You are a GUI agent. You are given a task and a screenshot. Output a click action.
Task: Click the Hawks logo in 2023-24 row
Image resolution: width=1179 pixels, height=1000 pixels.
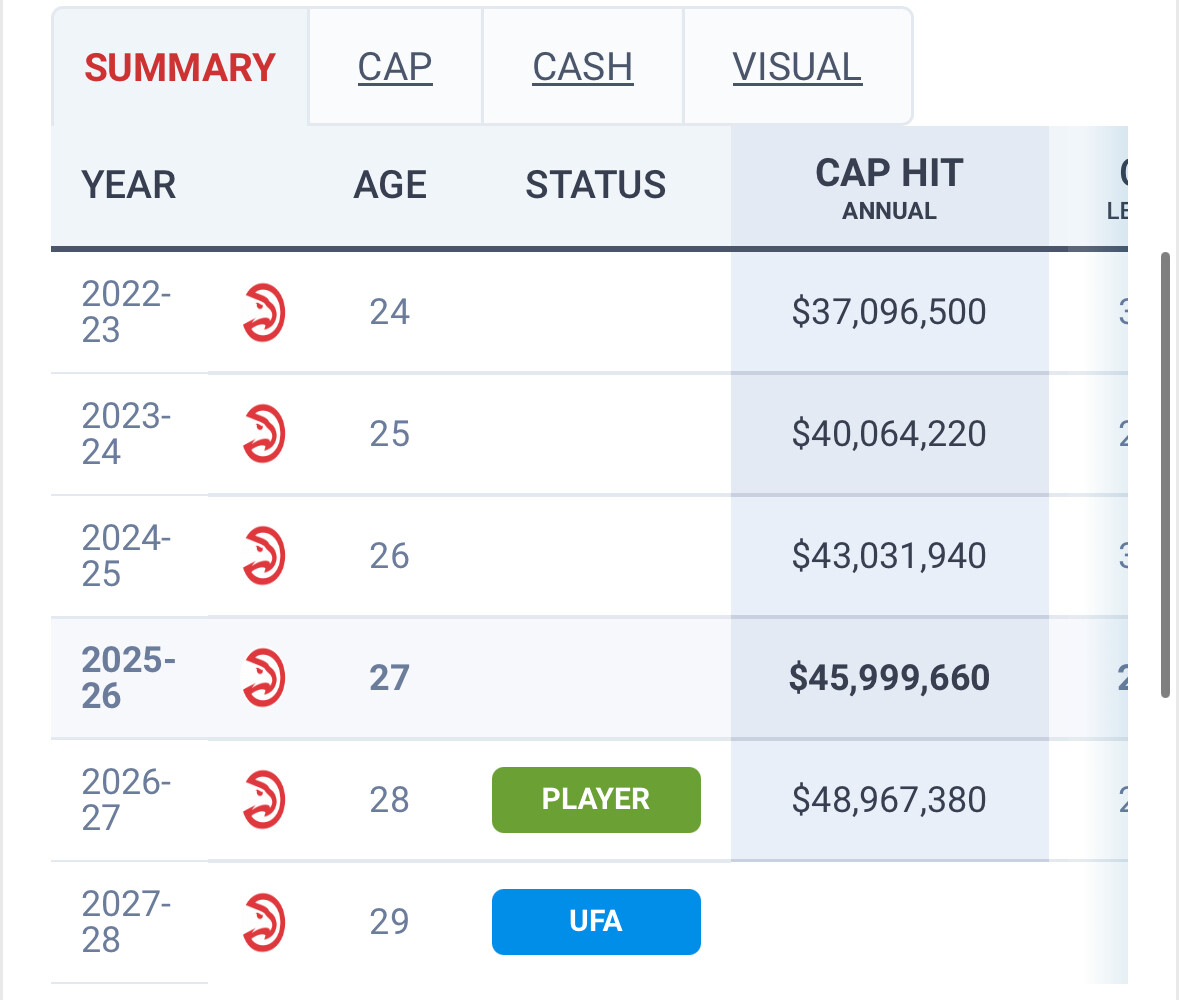(264, 434)
